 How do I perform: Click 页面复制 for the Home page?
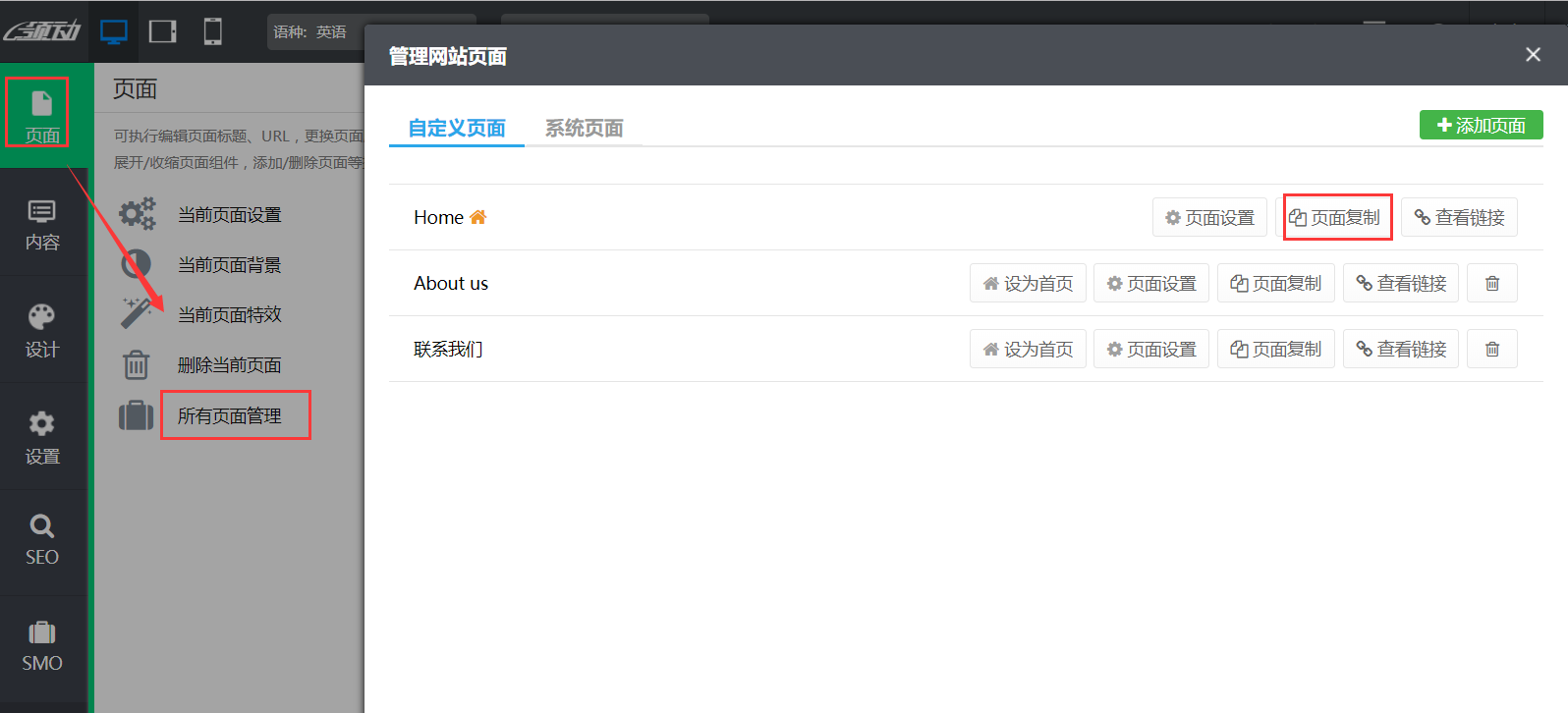coord(1336,217)
